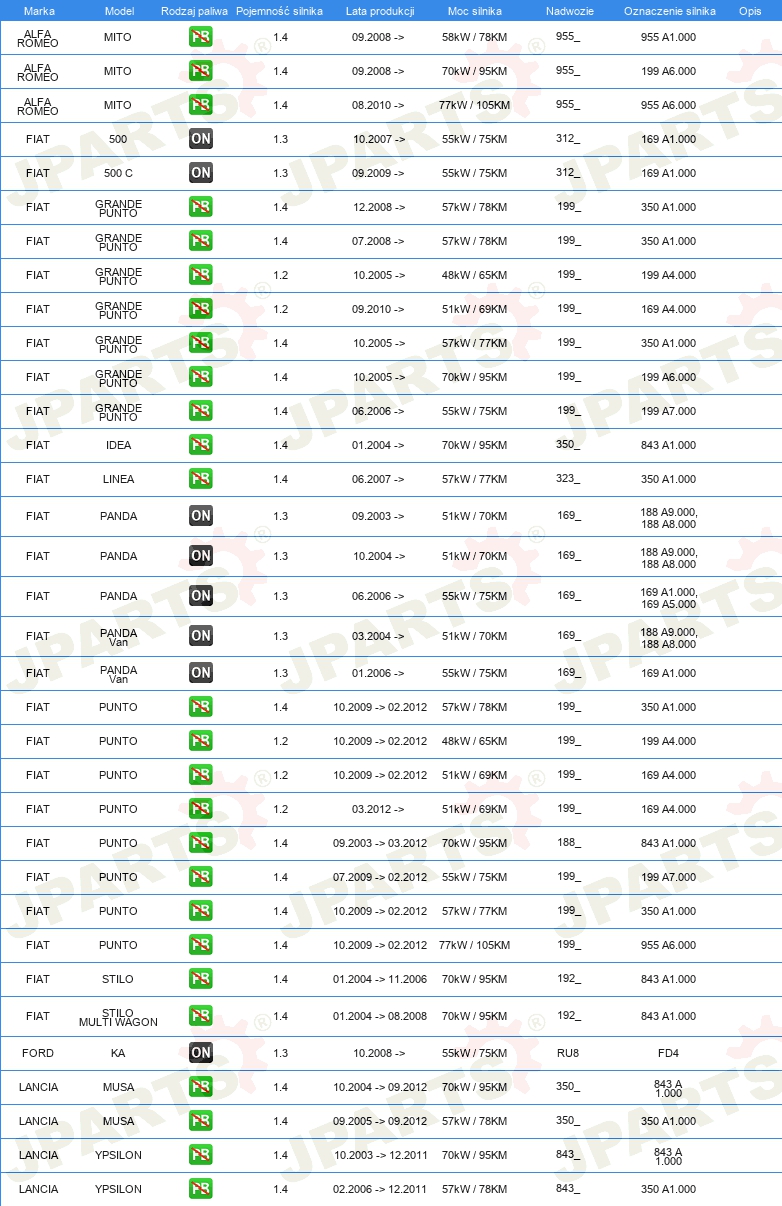Click the petrol icon in the PUNTO 77kW / 105KM row
The width and height of the screenshot is (782, 1206).
(201, 945)
